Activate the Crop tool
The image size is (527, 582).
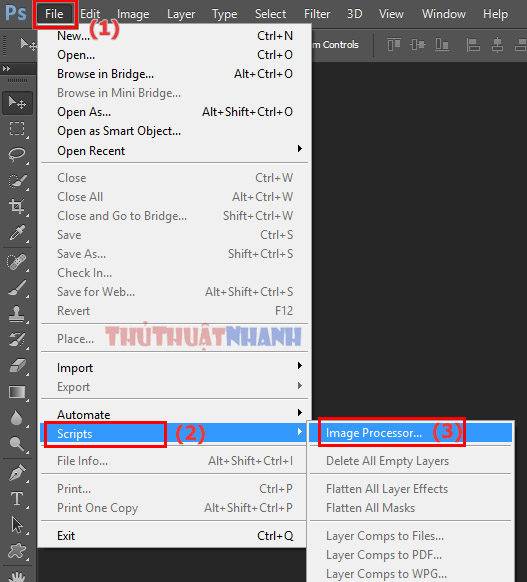click(x=17, y=206)
